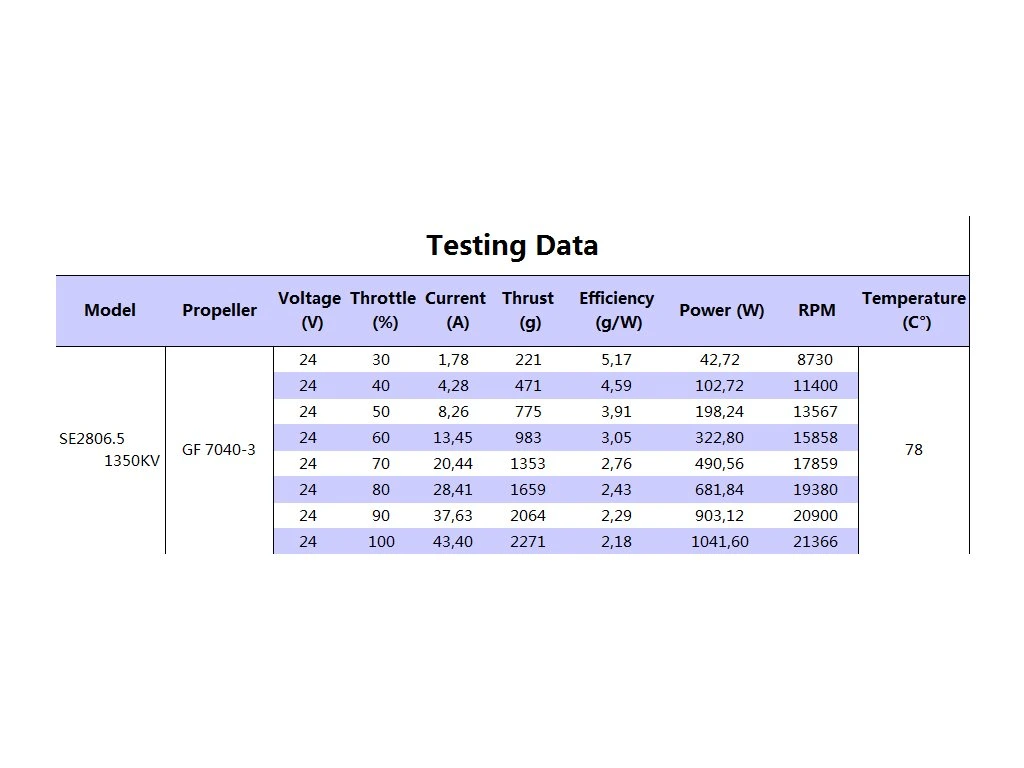
Task: Select the Temperature (C°) header
Action: coord(914,310)
